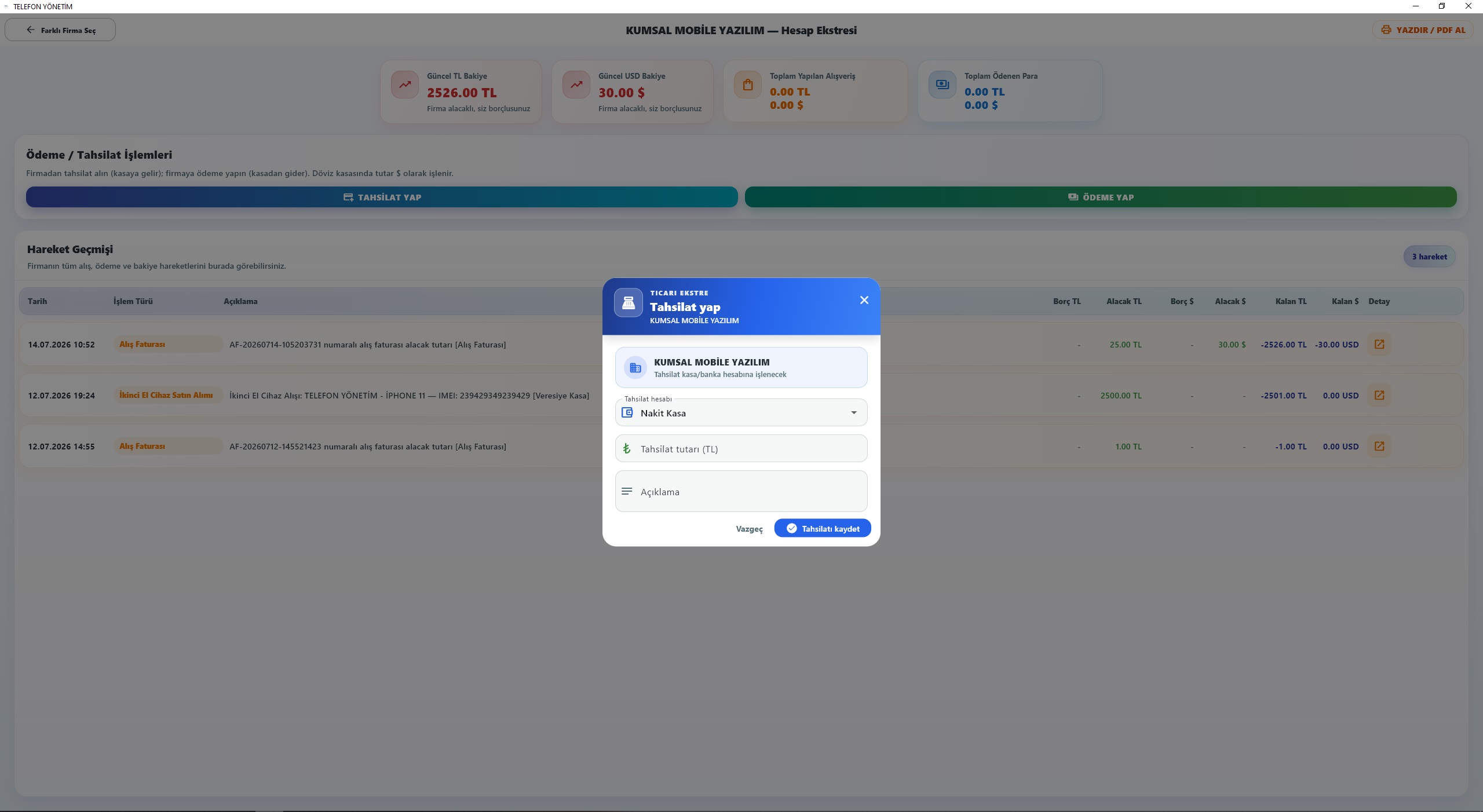Screen dimensions: 1483x812
Task: Click the Borç TL column header
Action: click(x=1067, y=301)
